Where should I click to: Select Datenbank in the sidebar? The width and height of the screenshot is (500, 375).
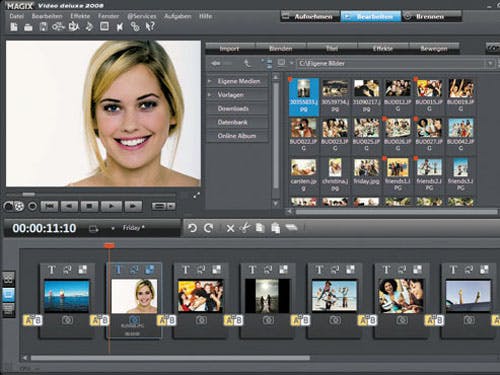click(x=237, y=122)
